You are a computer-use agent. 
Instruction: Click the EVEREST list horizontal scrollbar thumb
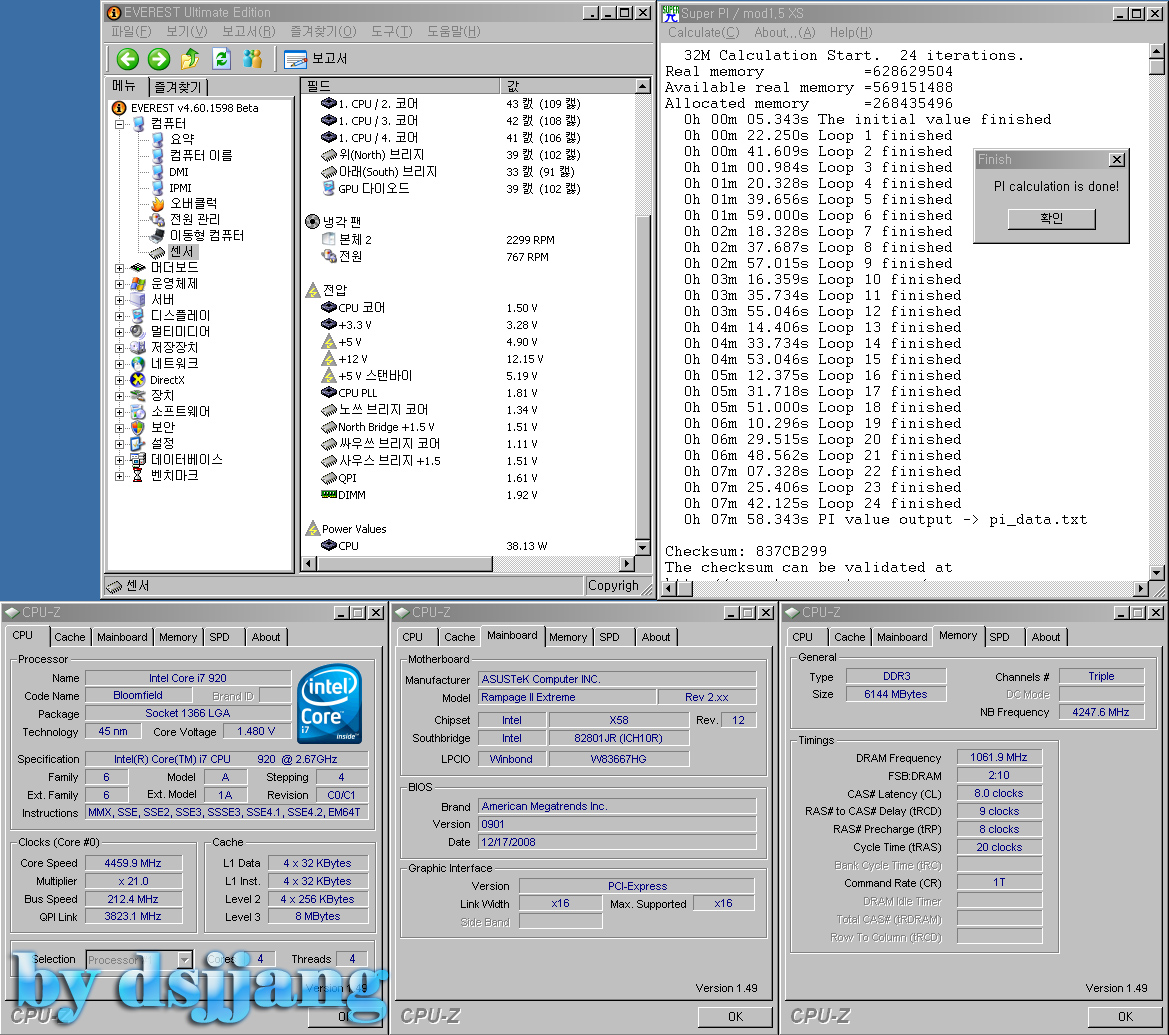click(406, 564)
